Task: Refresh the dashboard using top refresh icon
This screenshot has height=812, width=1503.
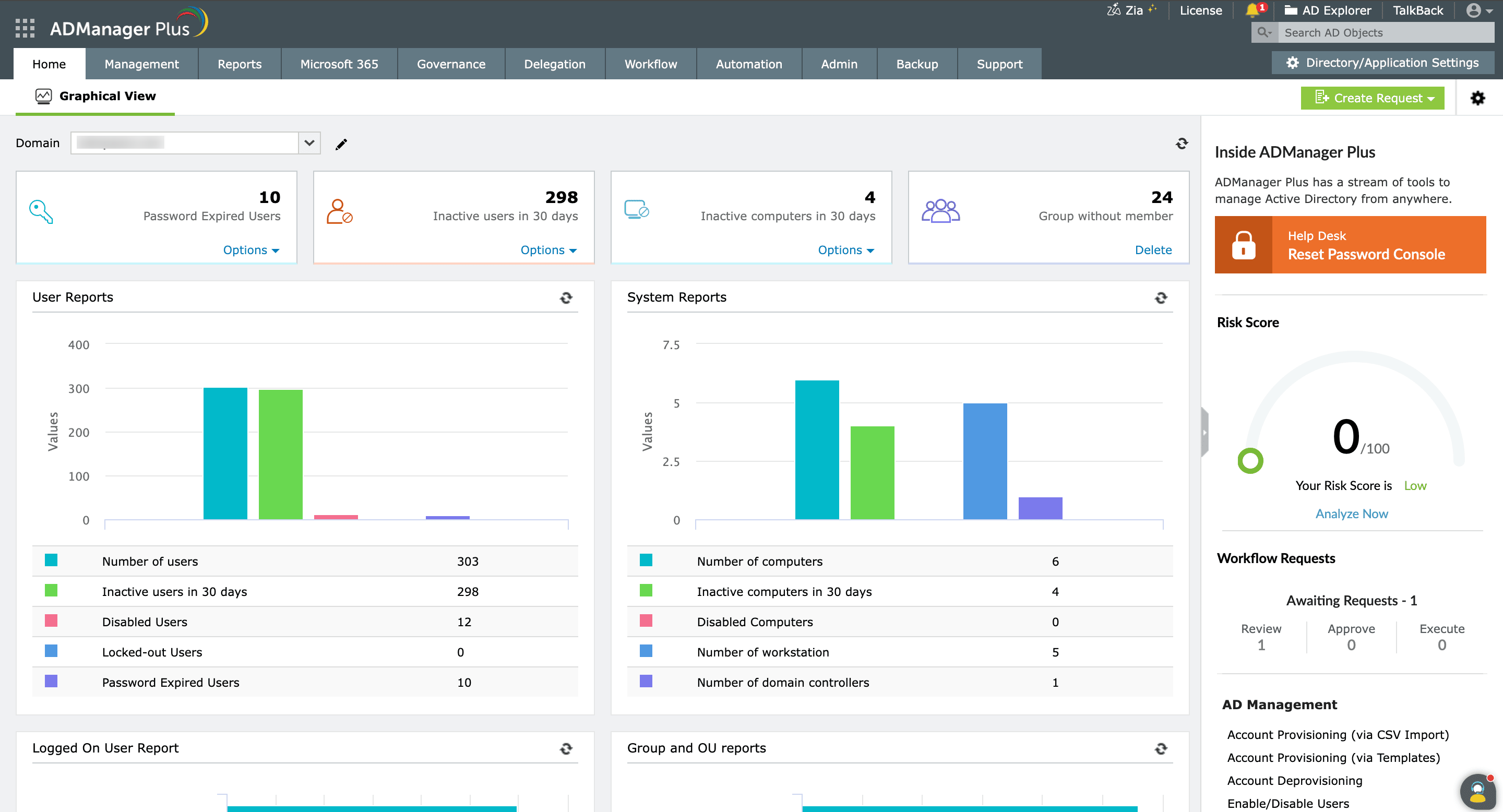Action: tap(1182, 144)
